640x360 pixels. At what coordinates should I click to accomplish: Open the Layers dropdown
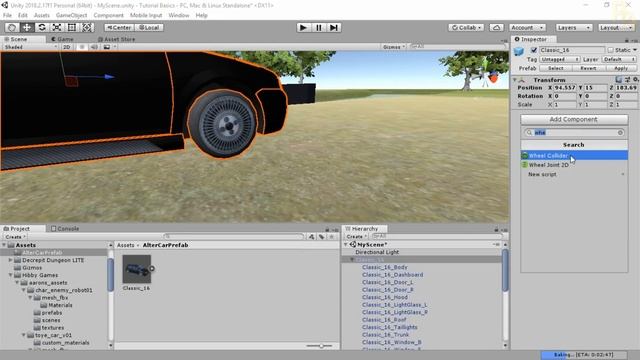tap(574, 27)
